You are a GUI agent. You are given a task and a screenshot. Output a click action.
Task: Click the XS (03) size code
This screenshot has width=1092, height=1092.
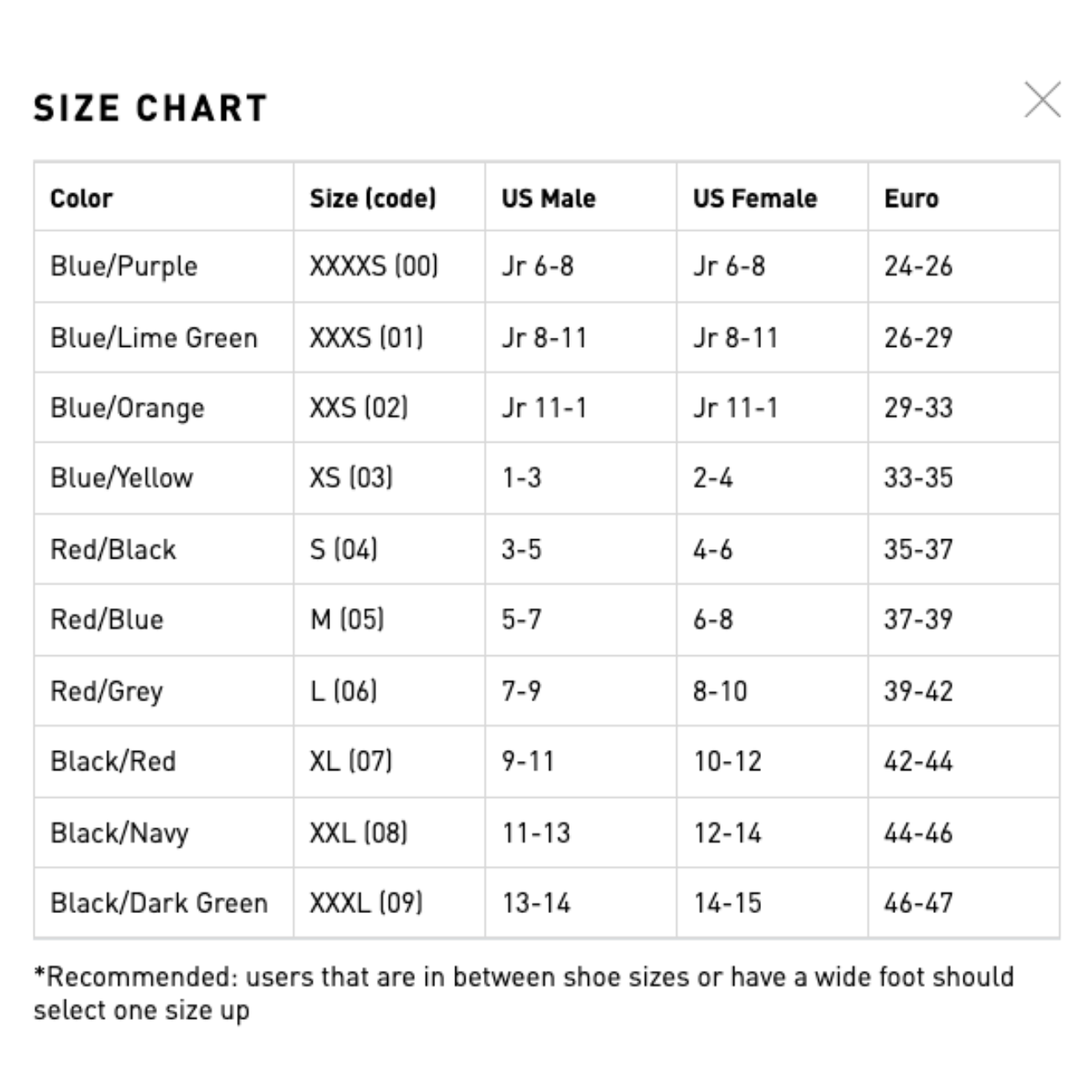(x=351, y=478)
